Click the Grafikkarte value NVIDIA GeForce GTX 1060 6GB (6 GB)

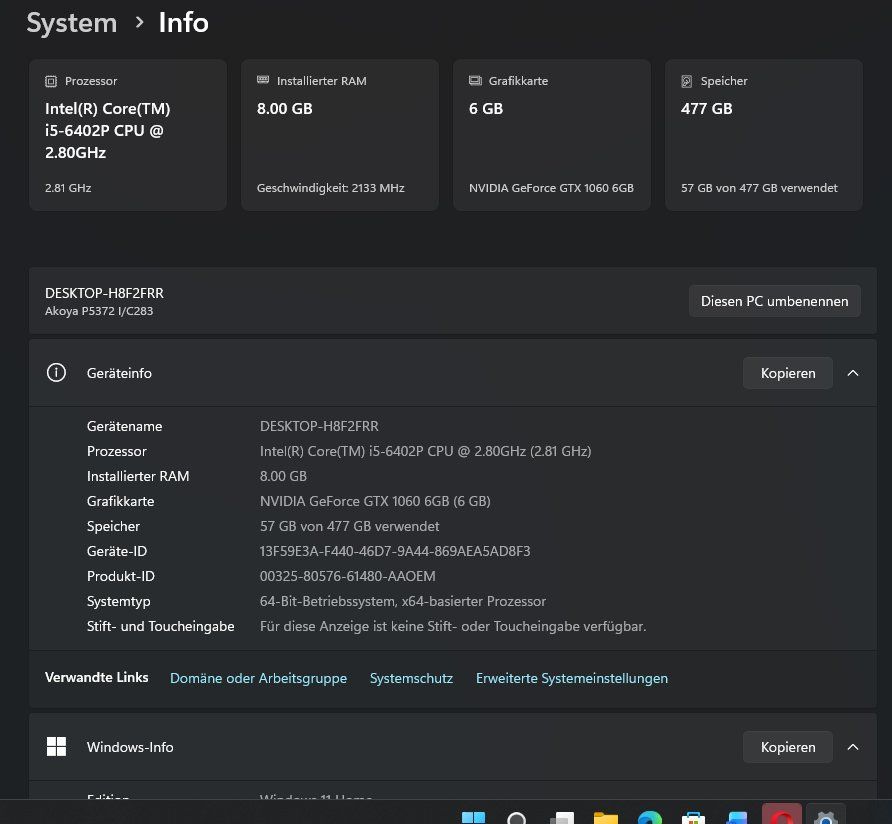(x=375, y=501)
